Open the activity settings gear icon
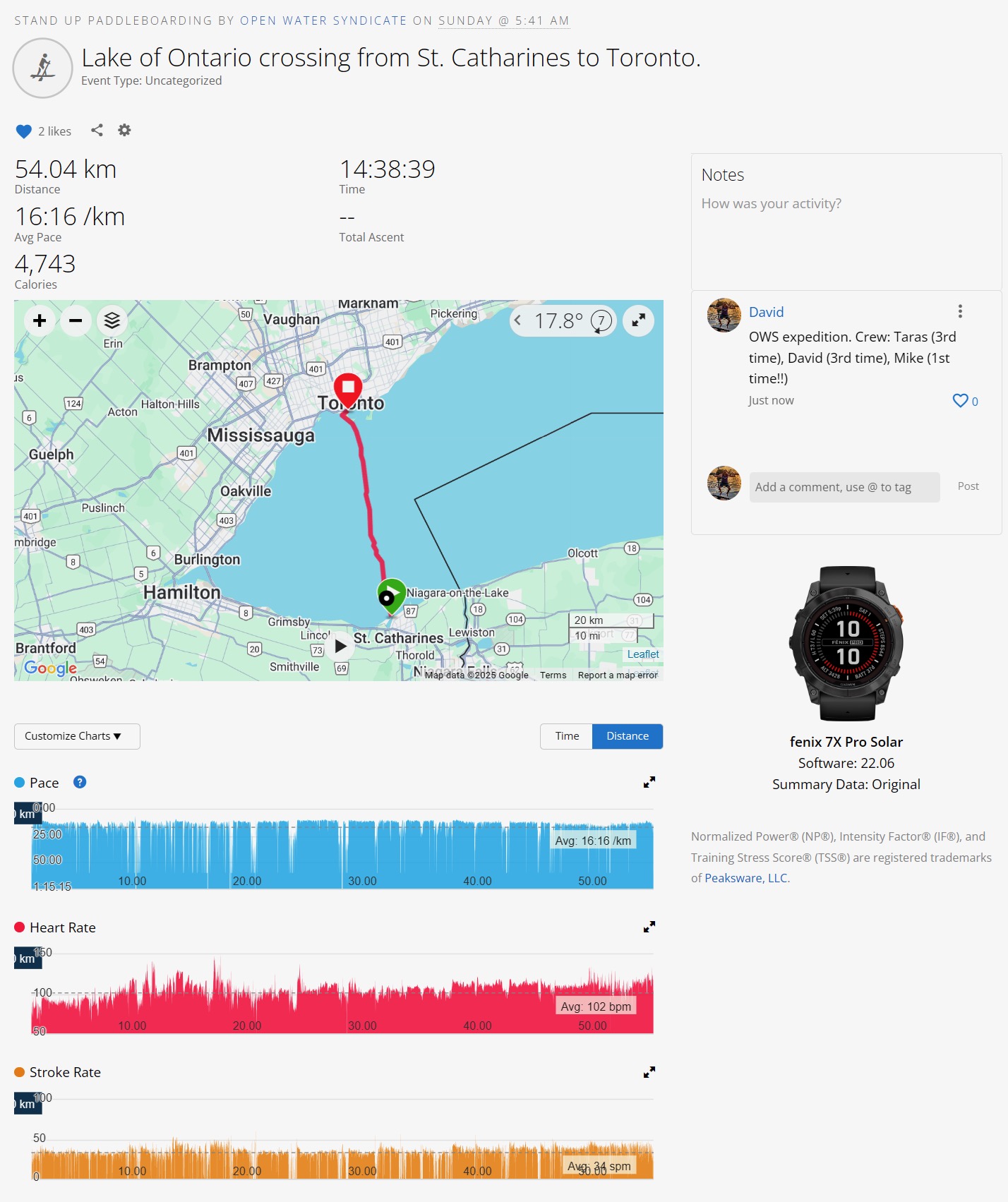Screen dimensions: 1008x1202 coord(124,130)
